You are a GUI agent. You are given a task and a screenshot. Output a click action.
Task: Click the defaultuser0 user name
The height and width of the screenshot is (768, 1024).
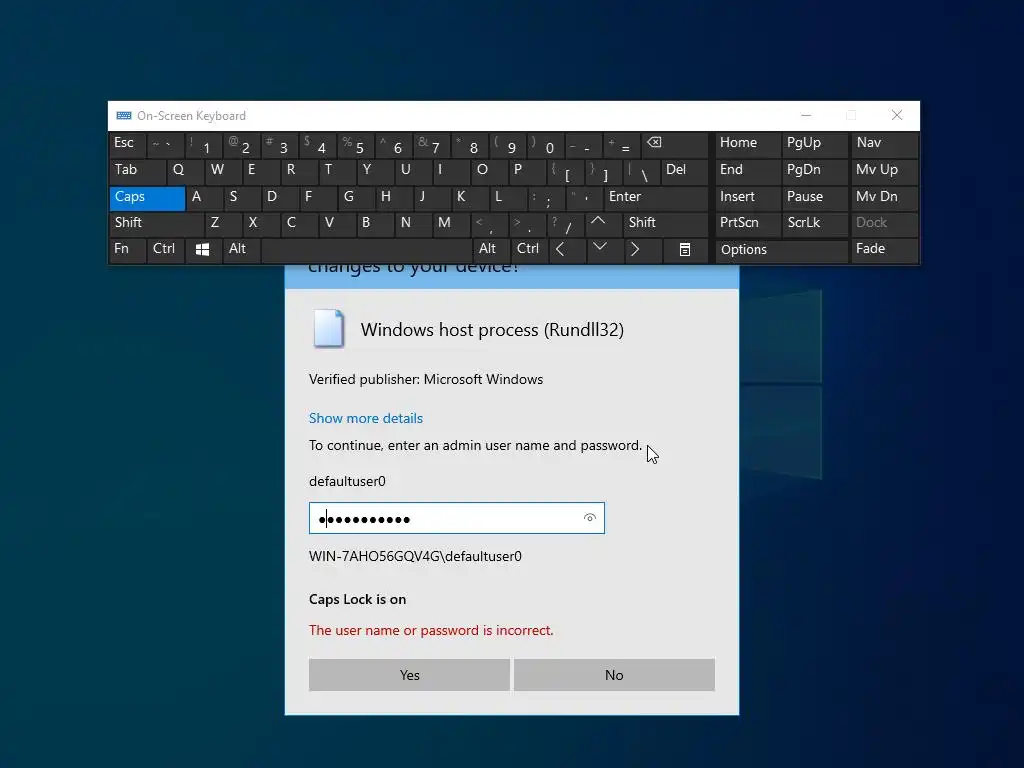(347, 481)
